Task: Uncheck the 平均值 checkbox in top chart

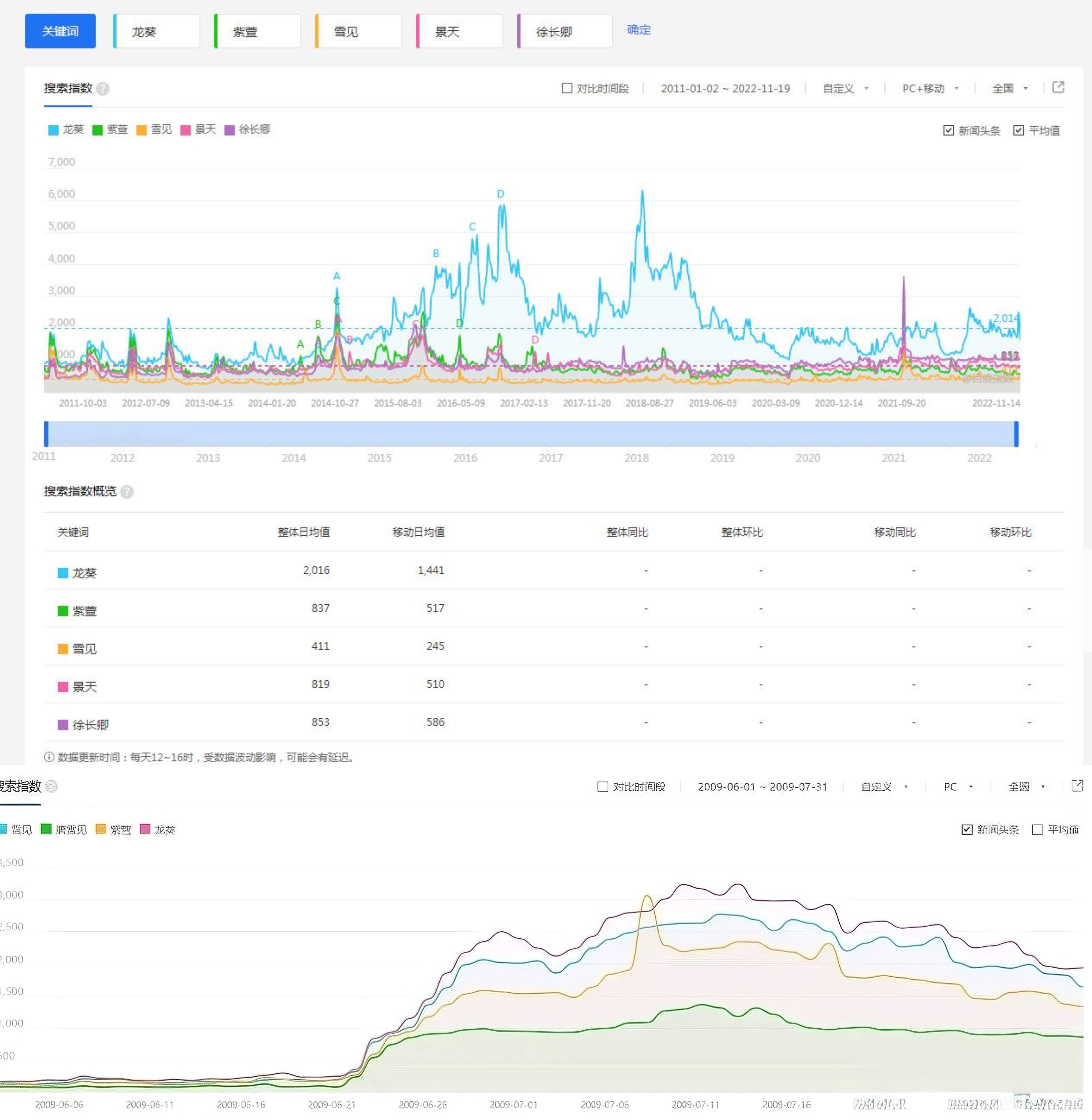Action: (x=1018, y=131)
